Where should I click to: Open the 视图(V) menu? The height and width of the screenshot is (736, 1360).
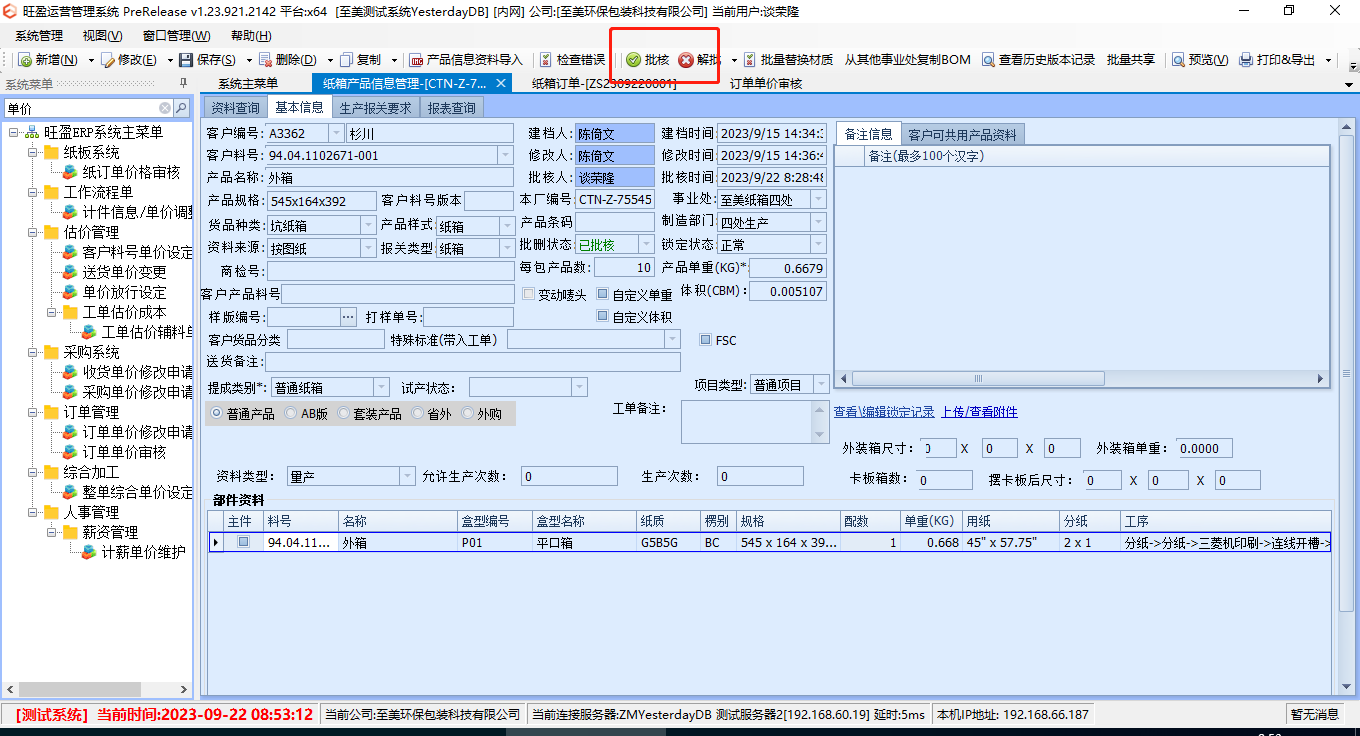click(103, 36)
